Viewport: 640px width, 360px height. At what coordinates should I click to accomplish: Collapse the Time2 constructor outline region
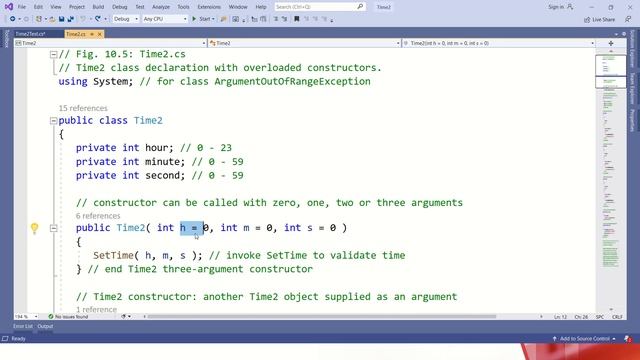(53, 228)
